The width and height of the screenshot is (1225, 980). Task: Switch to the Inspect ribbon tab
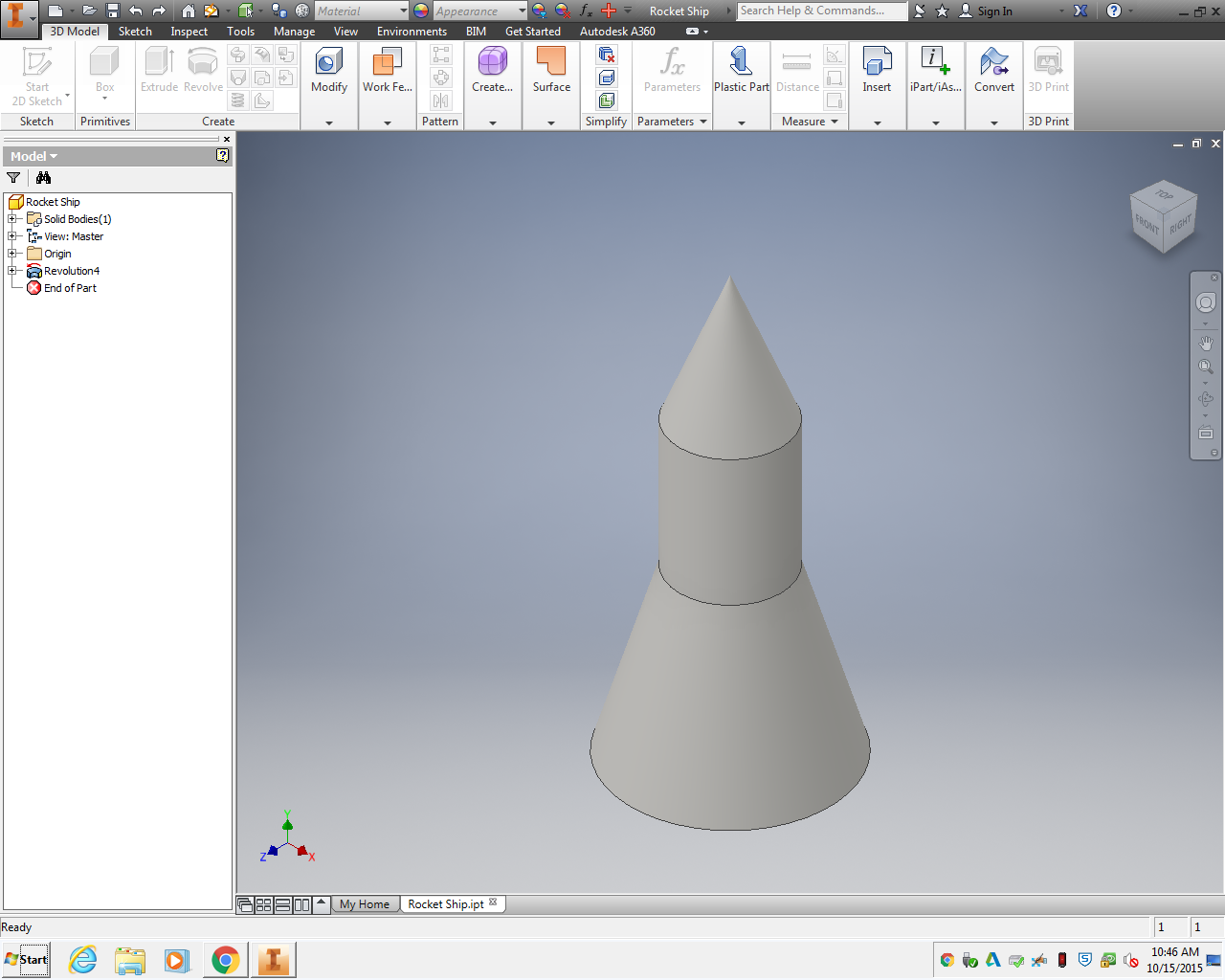[x=189, y=31]
